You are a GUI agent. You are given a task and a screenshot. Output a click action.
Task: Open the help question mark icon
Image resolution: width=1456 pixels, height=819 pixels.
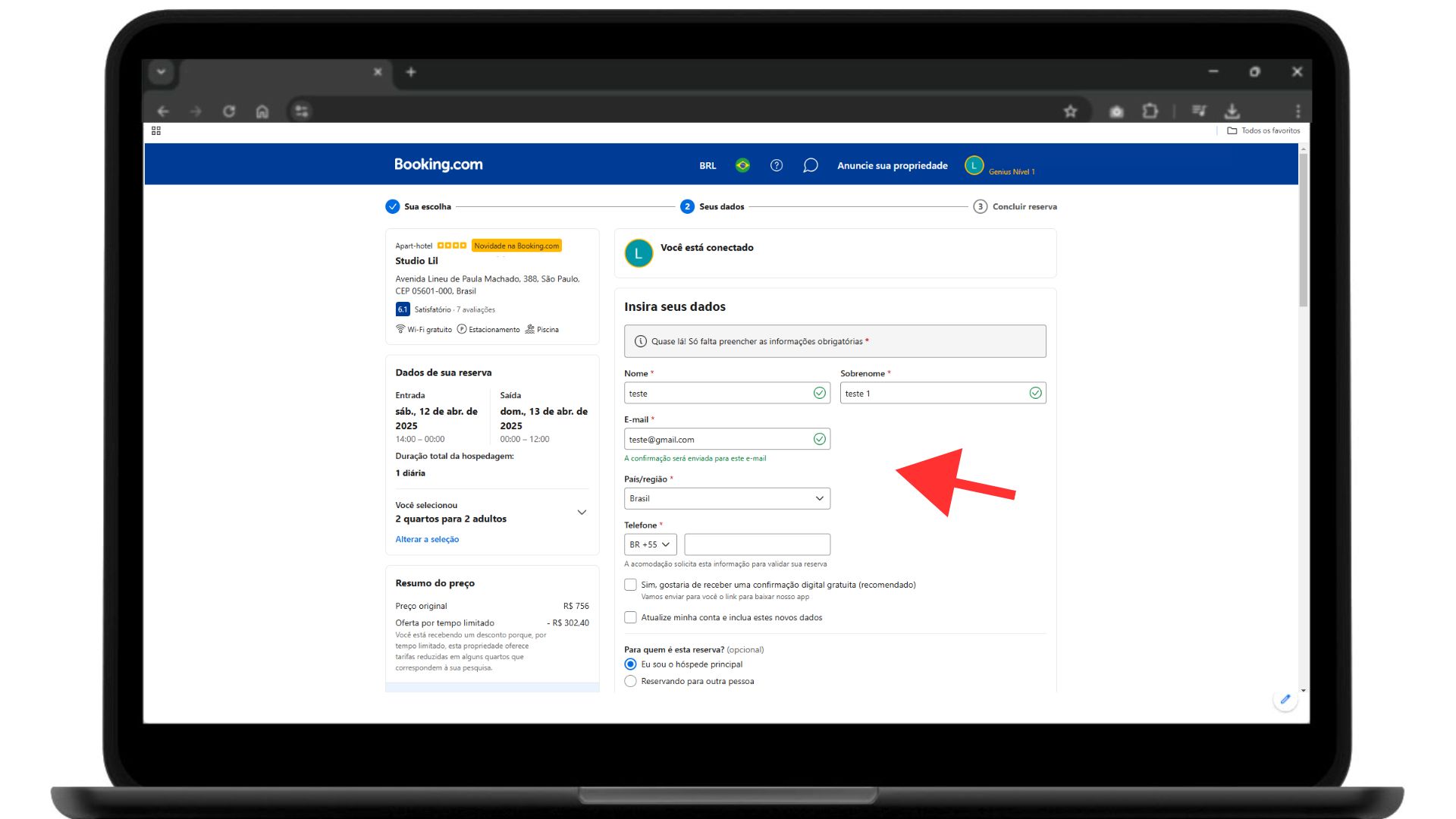click(x=776, y=165)
